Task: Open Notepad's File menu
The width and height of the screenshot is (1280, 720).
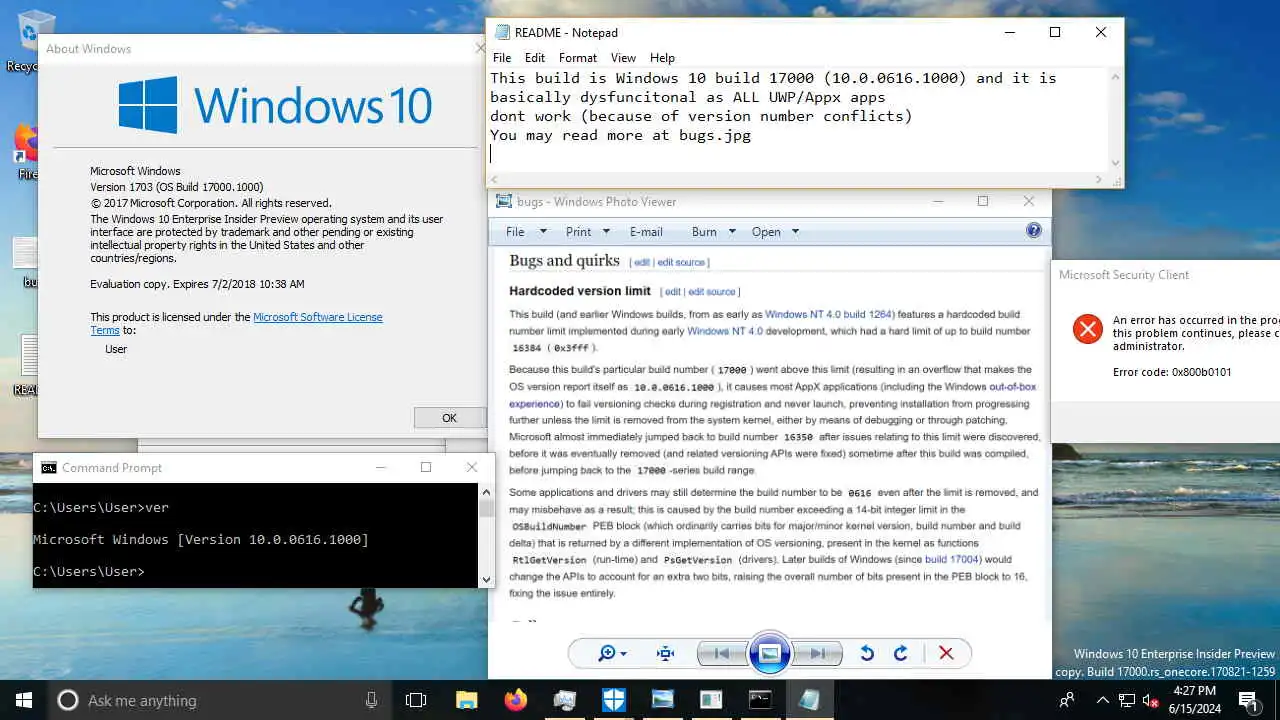Action: pyautogui.click(x=502, y=58)
